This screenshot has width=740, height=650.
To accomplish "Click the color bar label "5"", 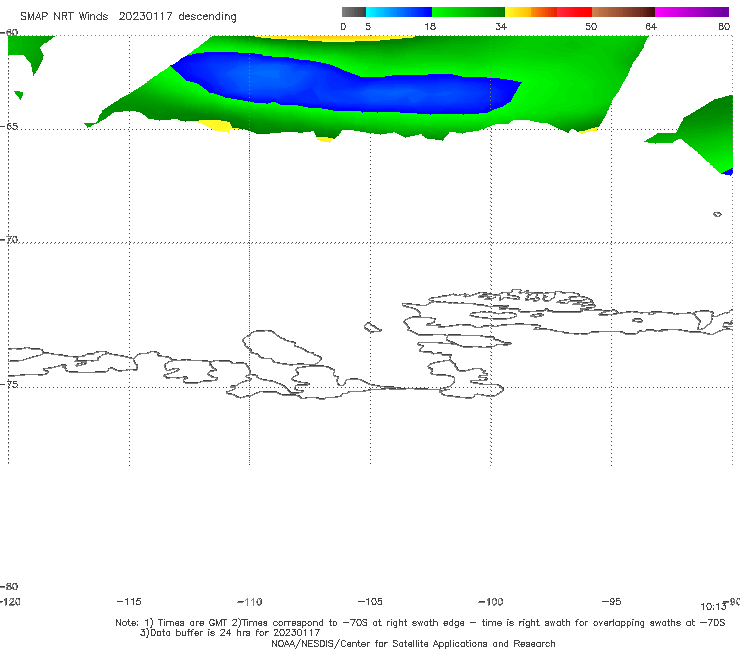I will (x=368, y=26).
